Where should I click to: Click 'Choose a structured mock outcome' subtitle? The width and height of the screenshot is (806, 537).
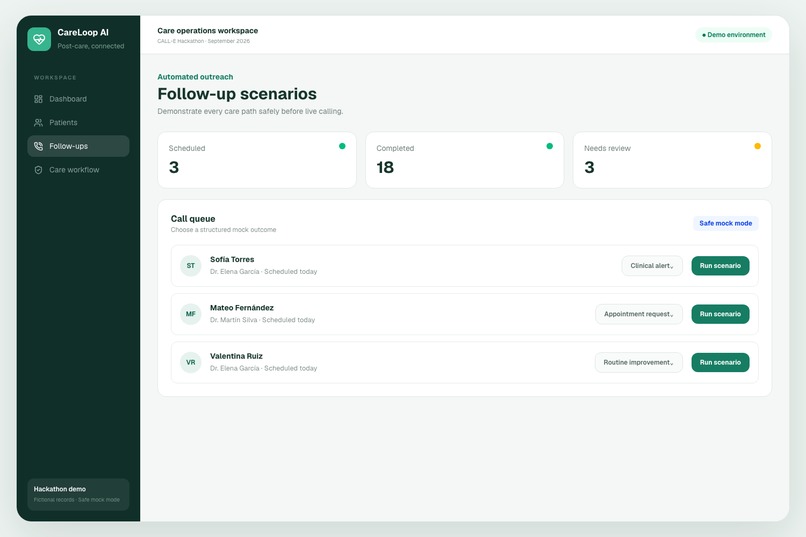click(223, 230)
